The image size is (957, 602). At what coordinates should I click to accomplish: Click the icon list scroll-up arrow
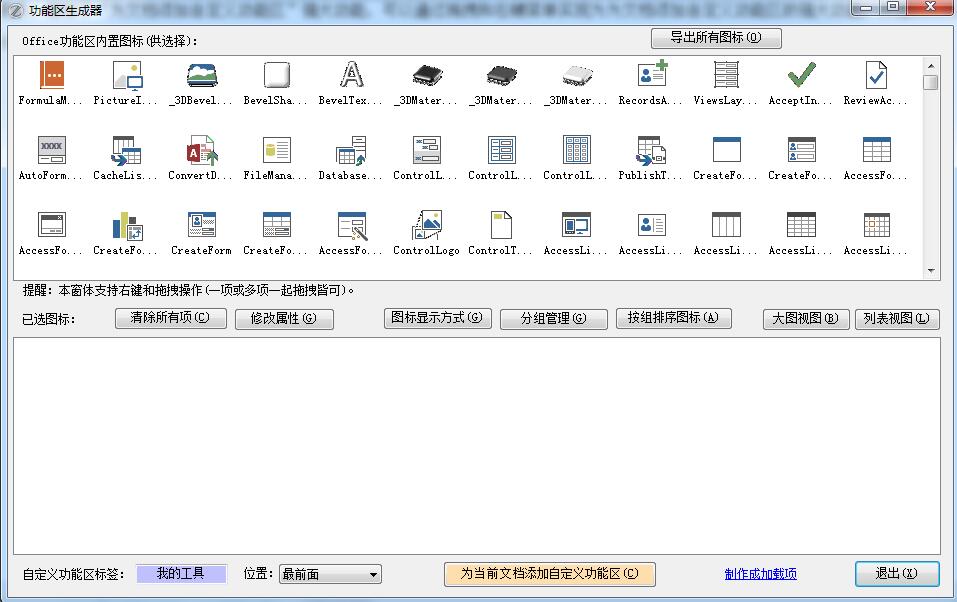point(931,65)
